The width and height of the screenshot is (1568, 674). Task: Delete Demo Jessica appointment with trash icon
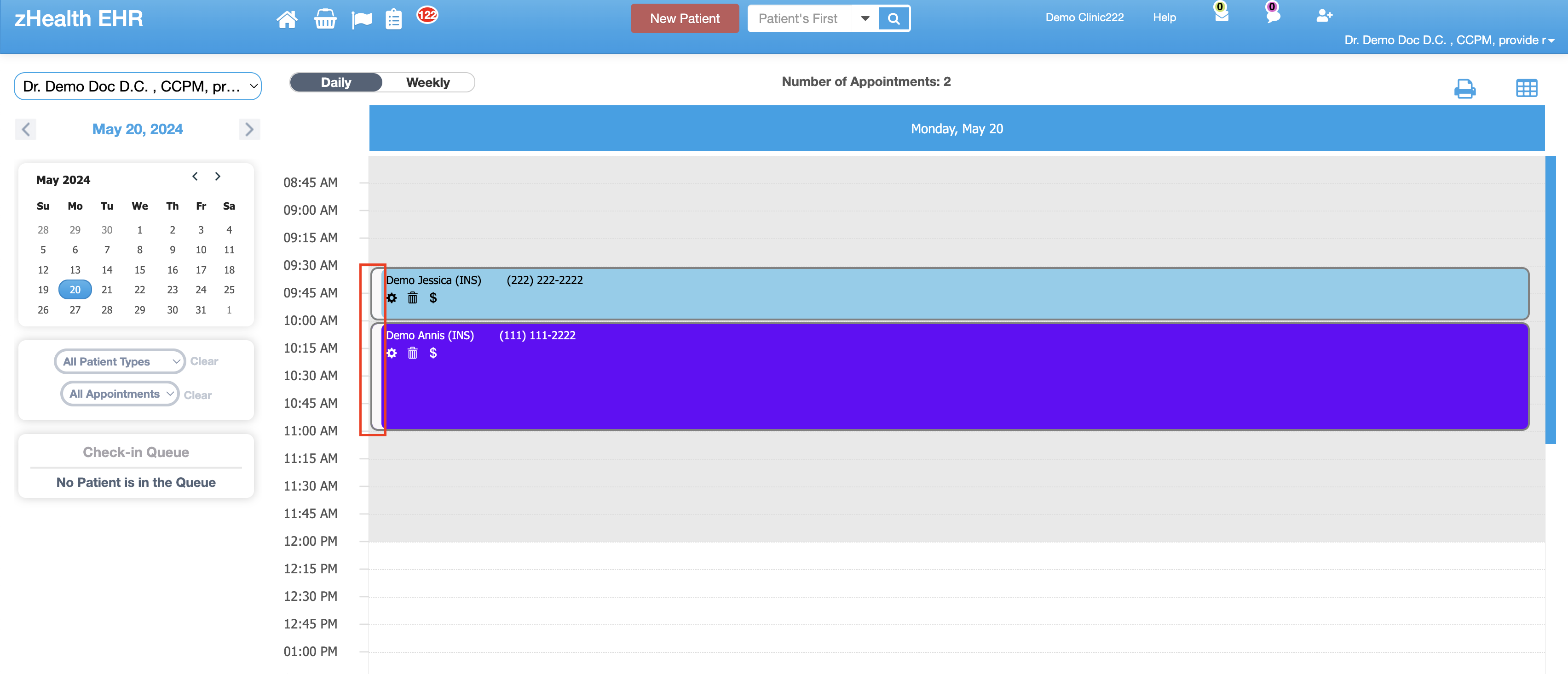pyautogui.click(x=412, y=298)
